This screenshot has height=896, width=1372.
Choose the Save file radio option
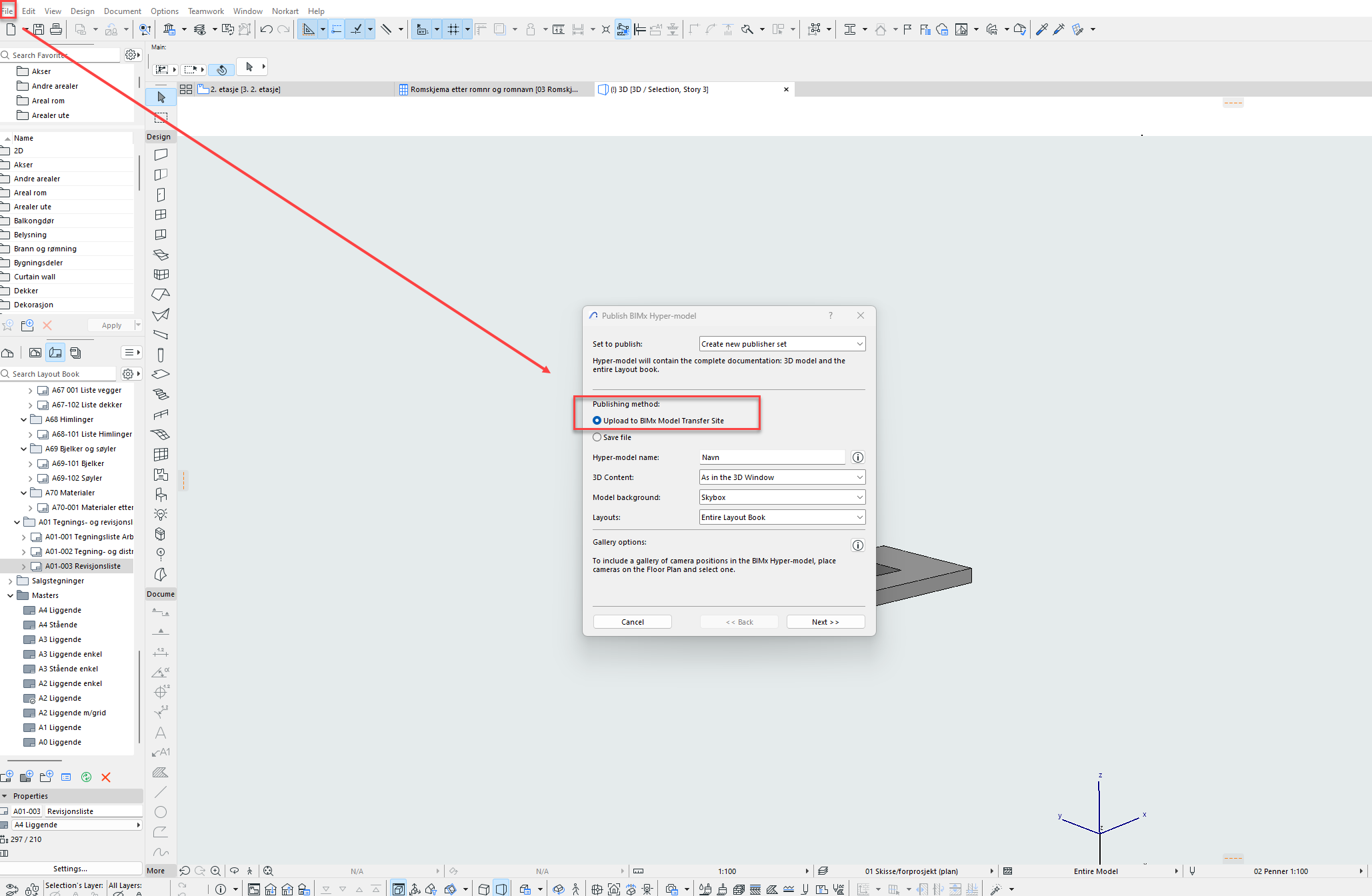tap(597, 437)
